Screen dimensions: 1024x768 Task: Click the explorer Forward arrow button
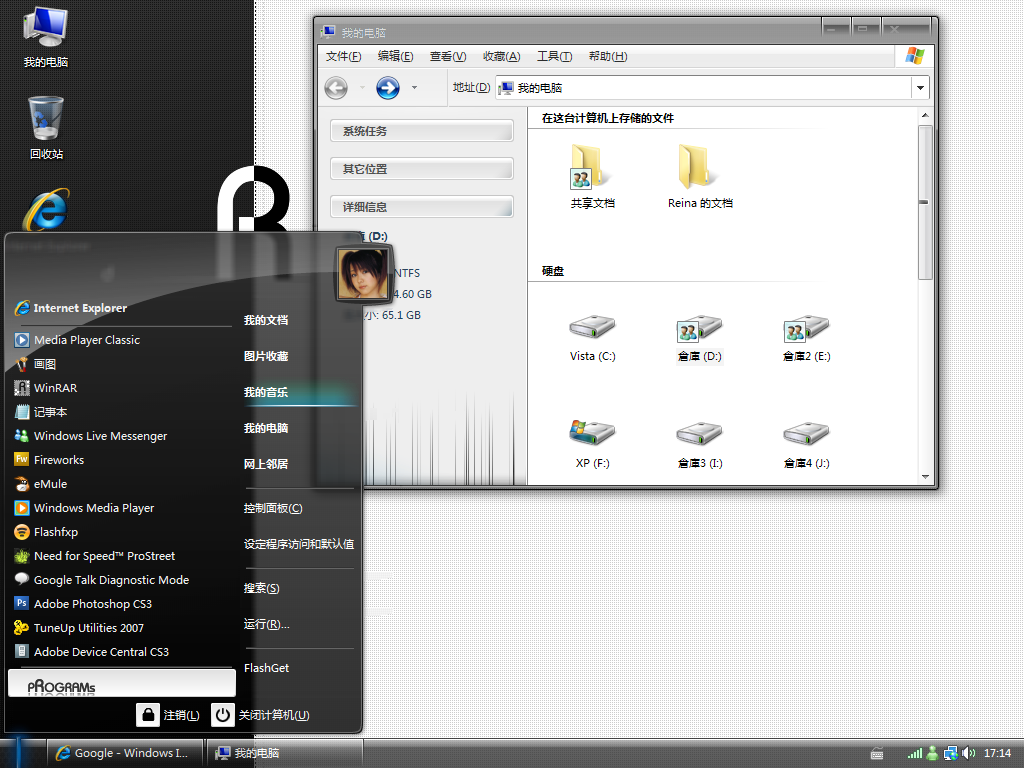pos(388,88)
